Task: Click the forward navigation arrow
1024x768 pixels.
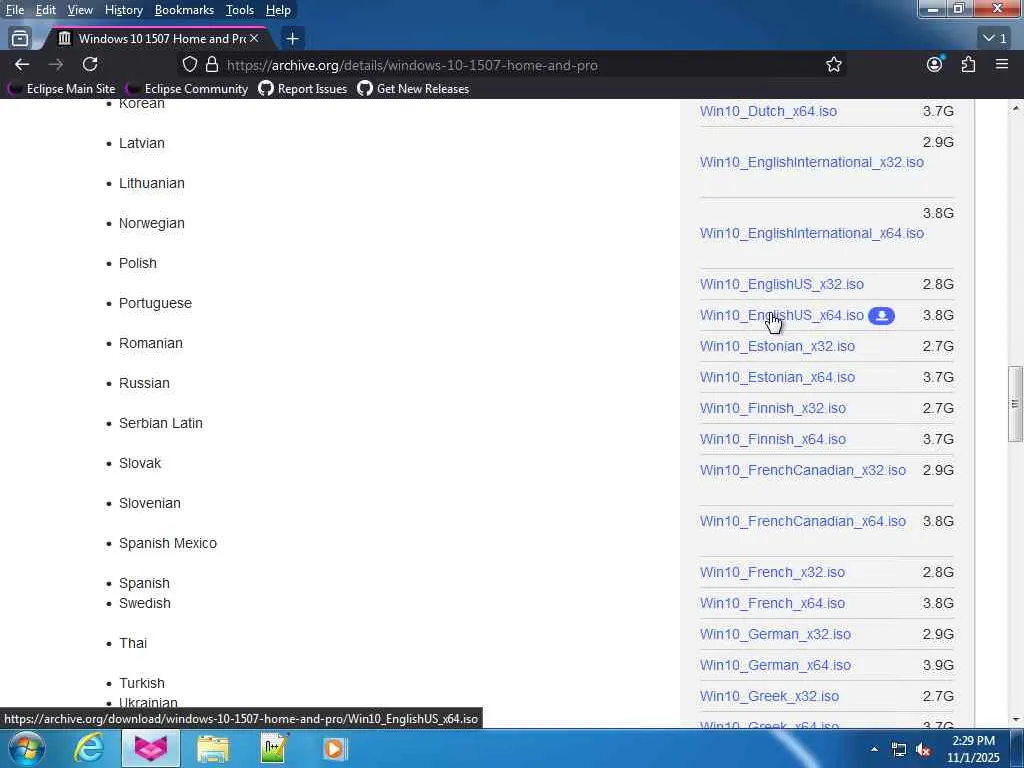Action: 56,64
